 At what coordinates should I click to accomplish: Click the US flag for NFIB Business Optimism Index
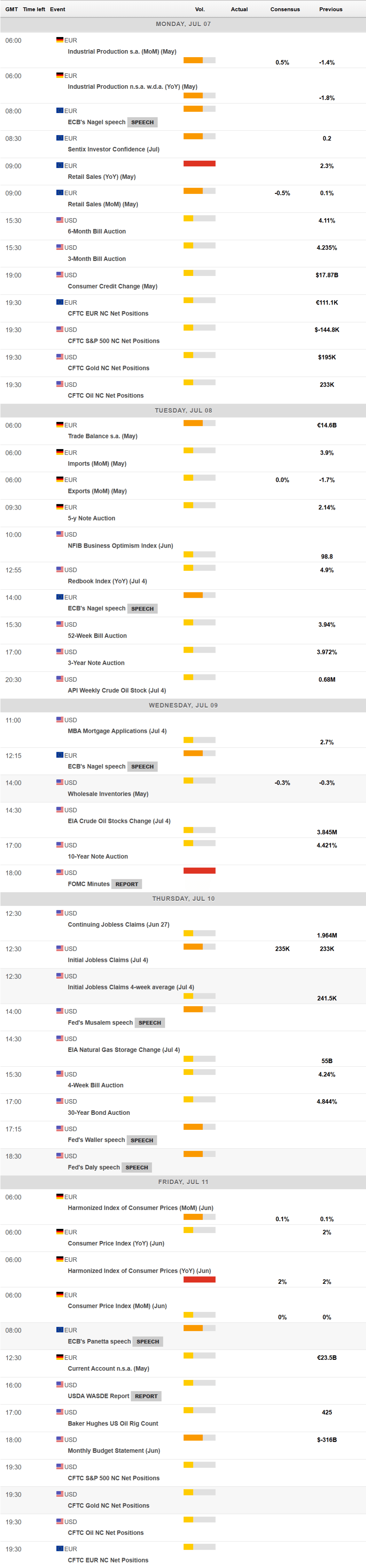click(x=60, y=534)
